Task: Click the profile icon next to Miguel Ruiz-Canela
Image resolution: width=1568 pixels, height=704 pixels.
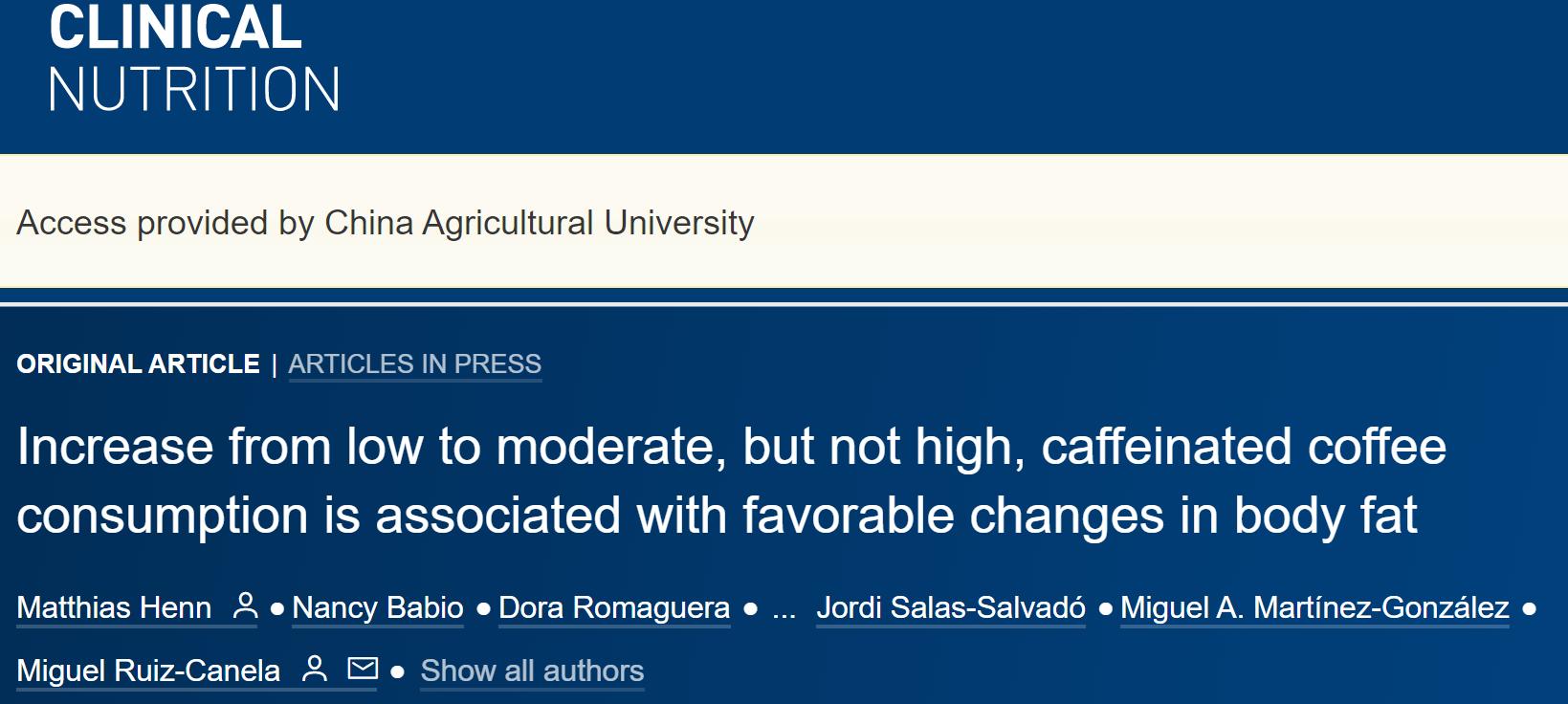Action: tap(315, 669)
